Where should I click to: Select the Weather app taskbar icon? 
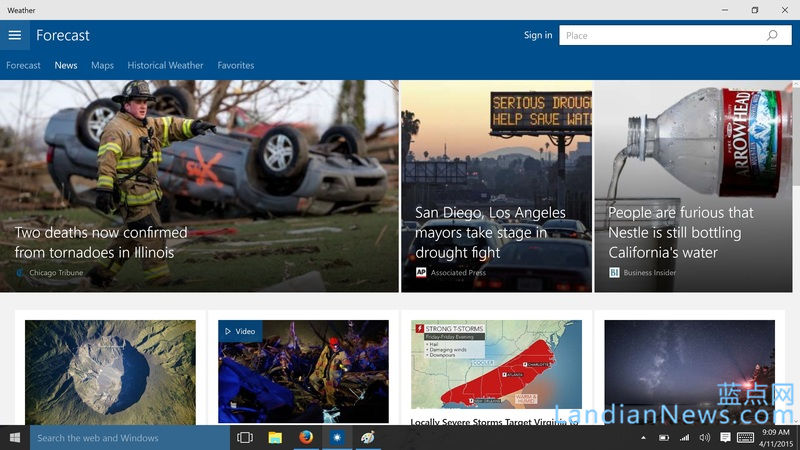(337, 438)
